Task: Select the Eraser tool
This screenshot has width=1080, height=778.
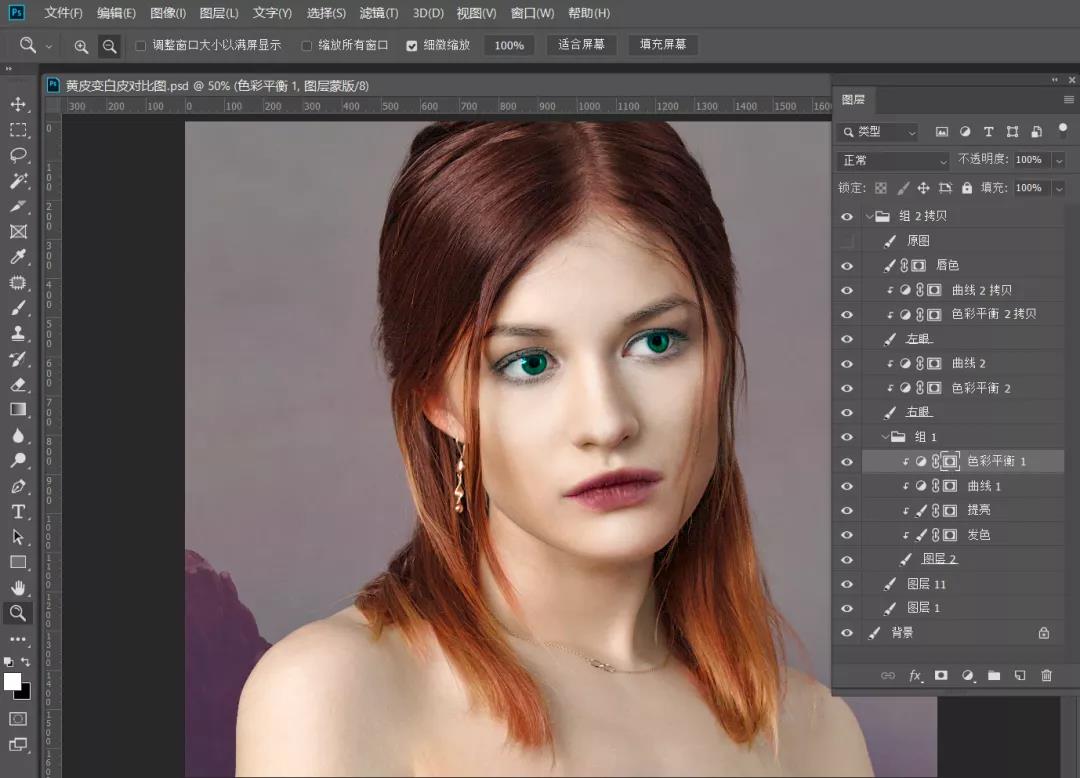Action: (x=18, y=384)
